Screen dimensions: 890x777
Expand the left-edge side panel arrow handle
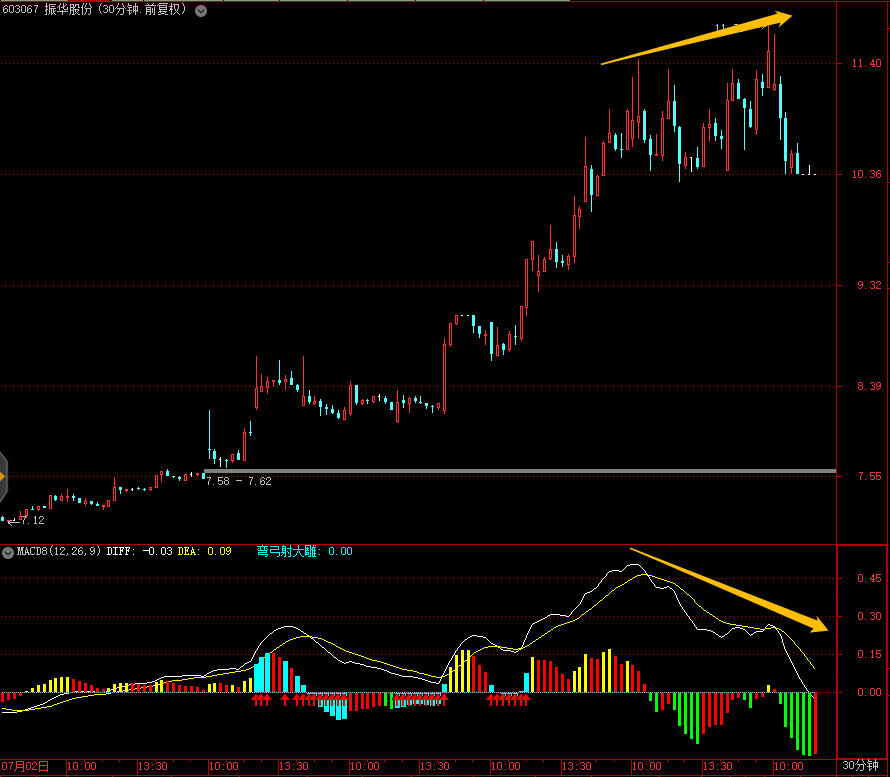[3, 477]
